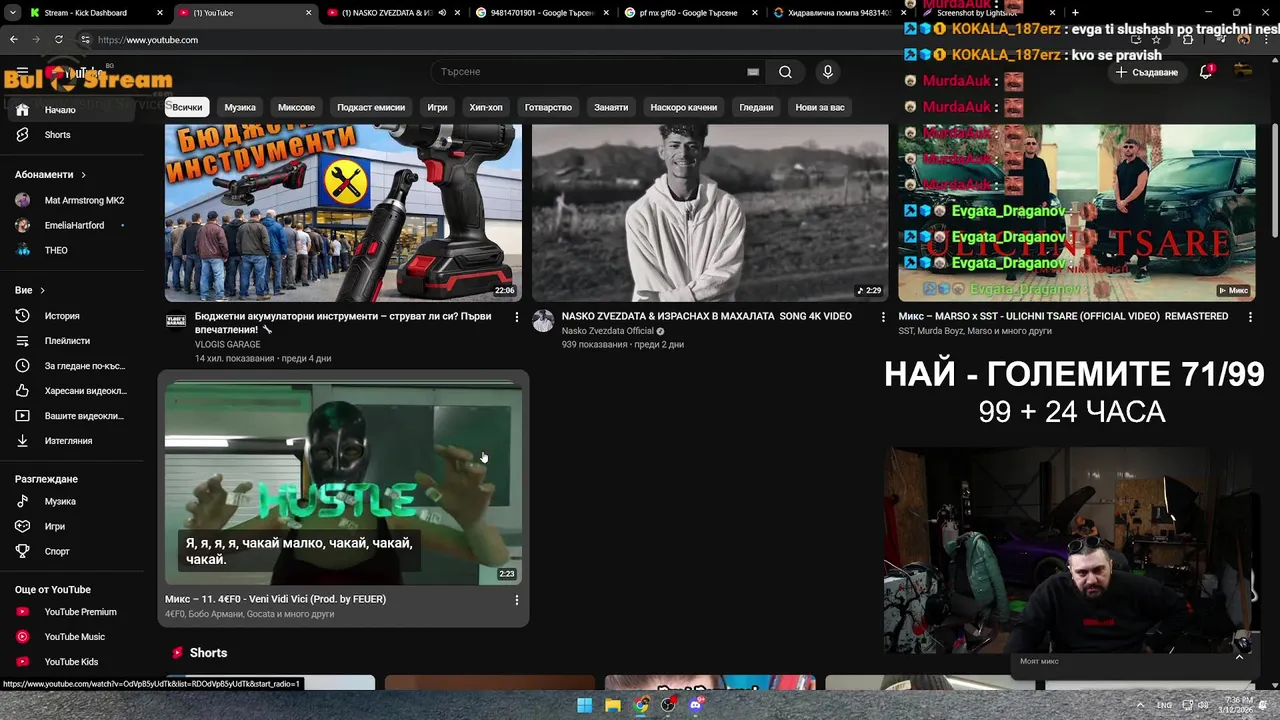
Task: Open Nasko Zvezdata Official channel link
Action: (607, 331)
